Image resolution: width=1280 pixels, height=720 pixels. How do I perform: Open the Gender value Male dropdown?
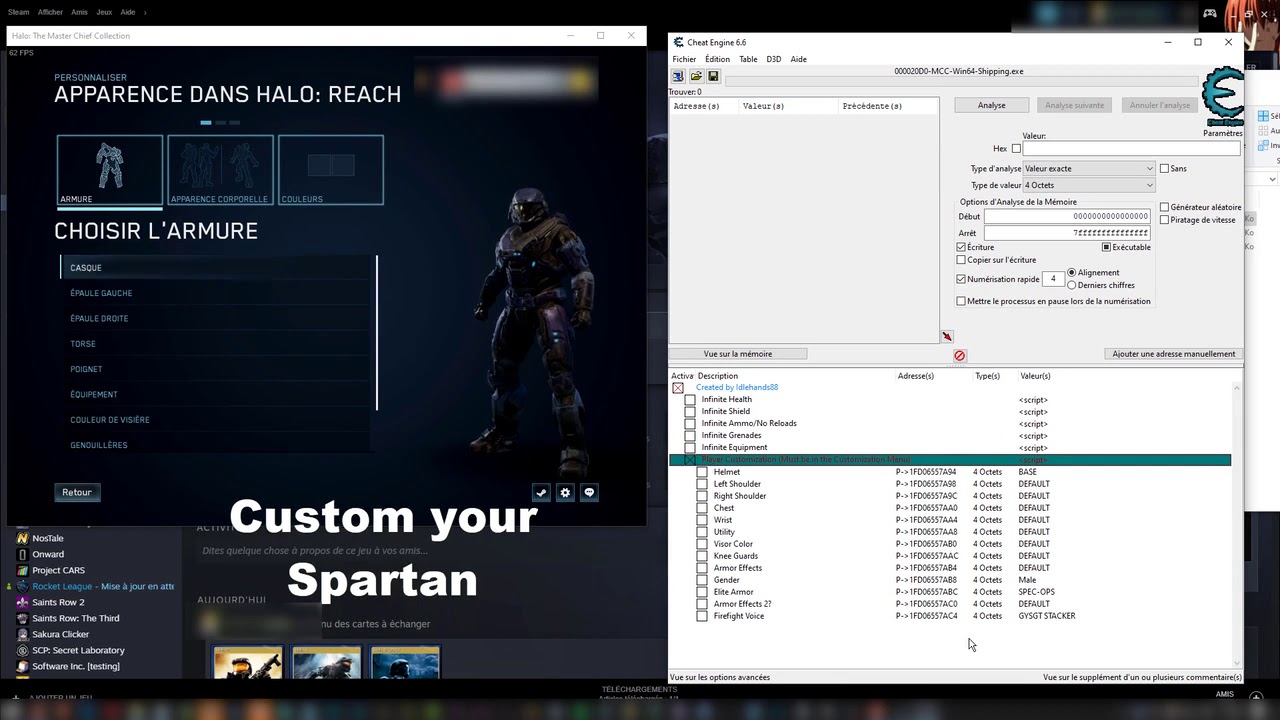(x=1027, y=580)
